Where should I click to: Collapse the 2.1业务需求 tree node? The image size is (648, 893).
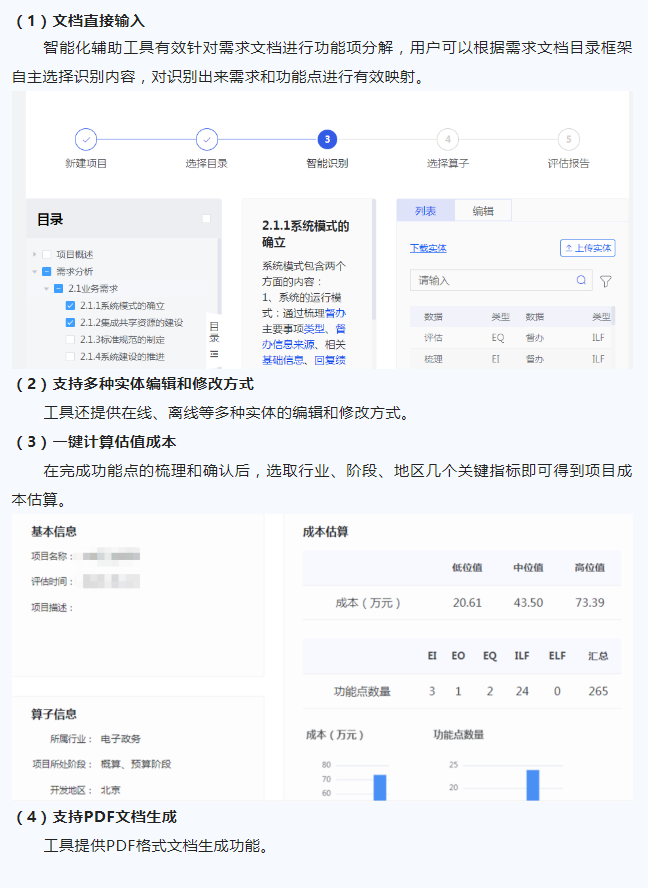point(46,288)
